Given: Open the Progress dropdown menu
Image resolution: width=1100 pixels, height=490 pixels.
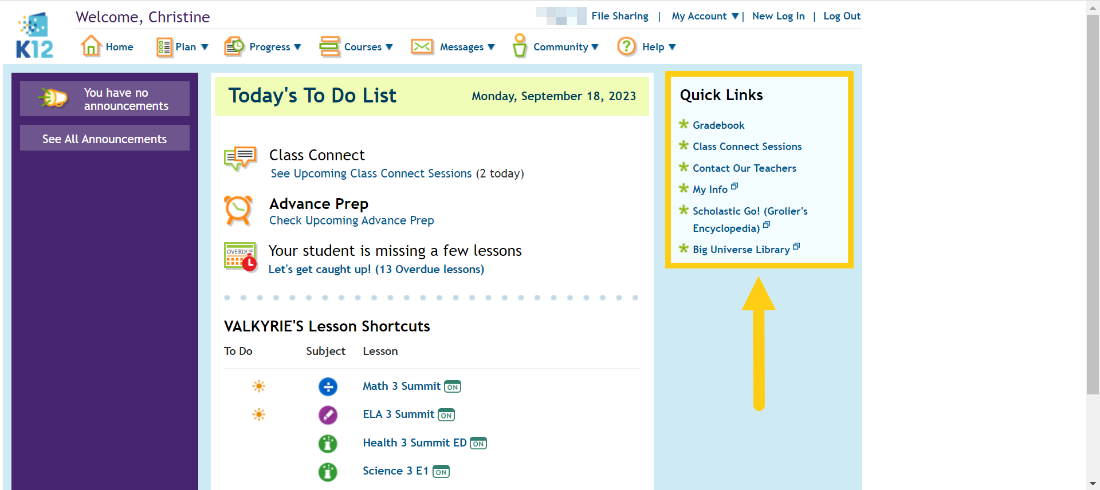Looking at the screenshot, I should click(x=262, y=47).
